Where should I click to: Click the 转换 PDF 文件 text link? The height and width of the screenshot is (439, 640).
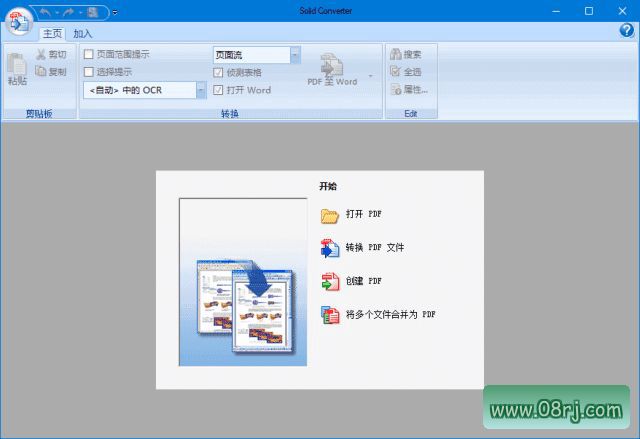[375, 247]
